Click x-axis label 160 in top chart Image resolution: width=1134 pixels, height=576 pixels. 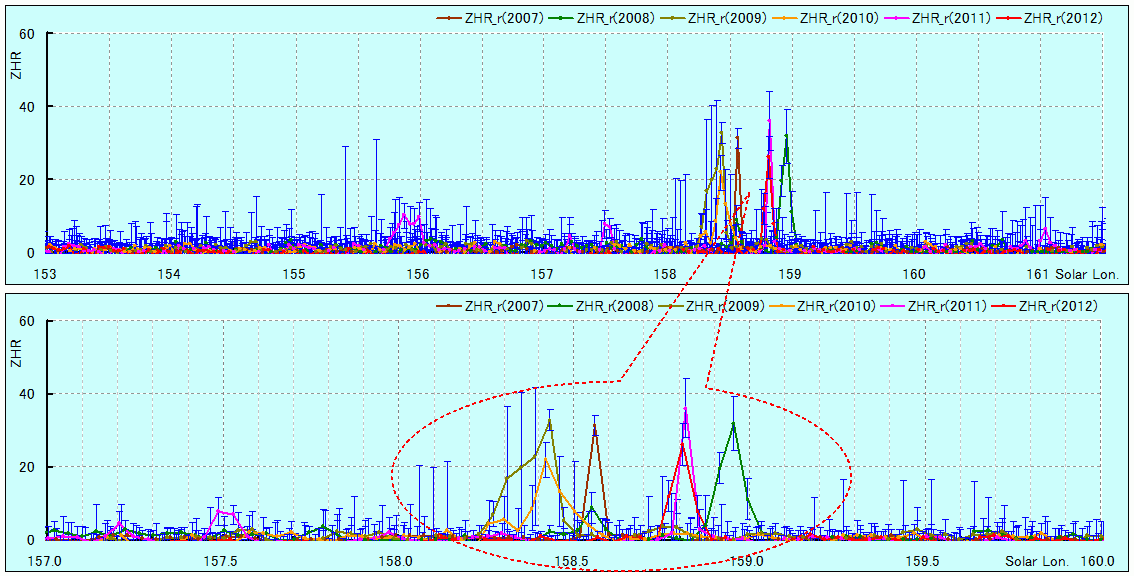[913, 274]
